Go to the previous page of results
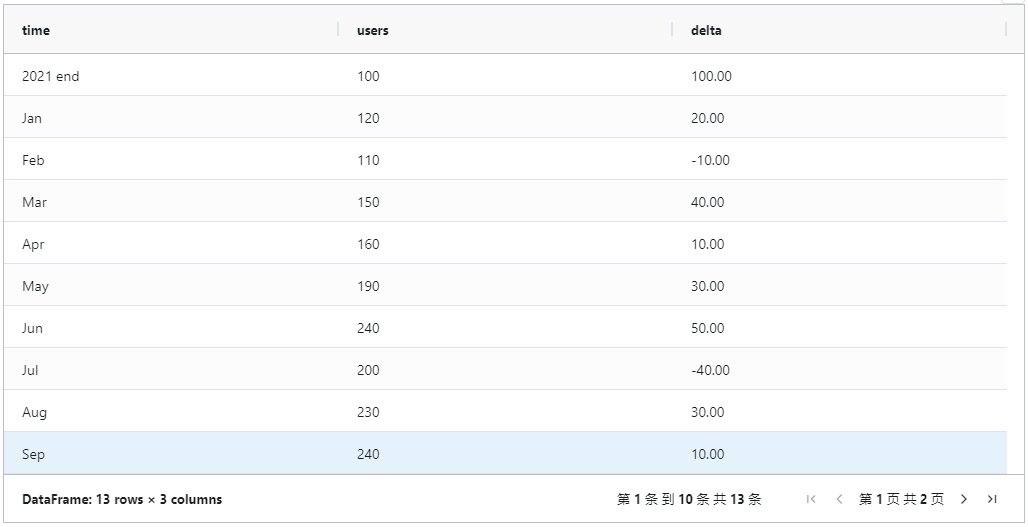Viewport: 1028px width, 527px height. (x=839, y=499)
